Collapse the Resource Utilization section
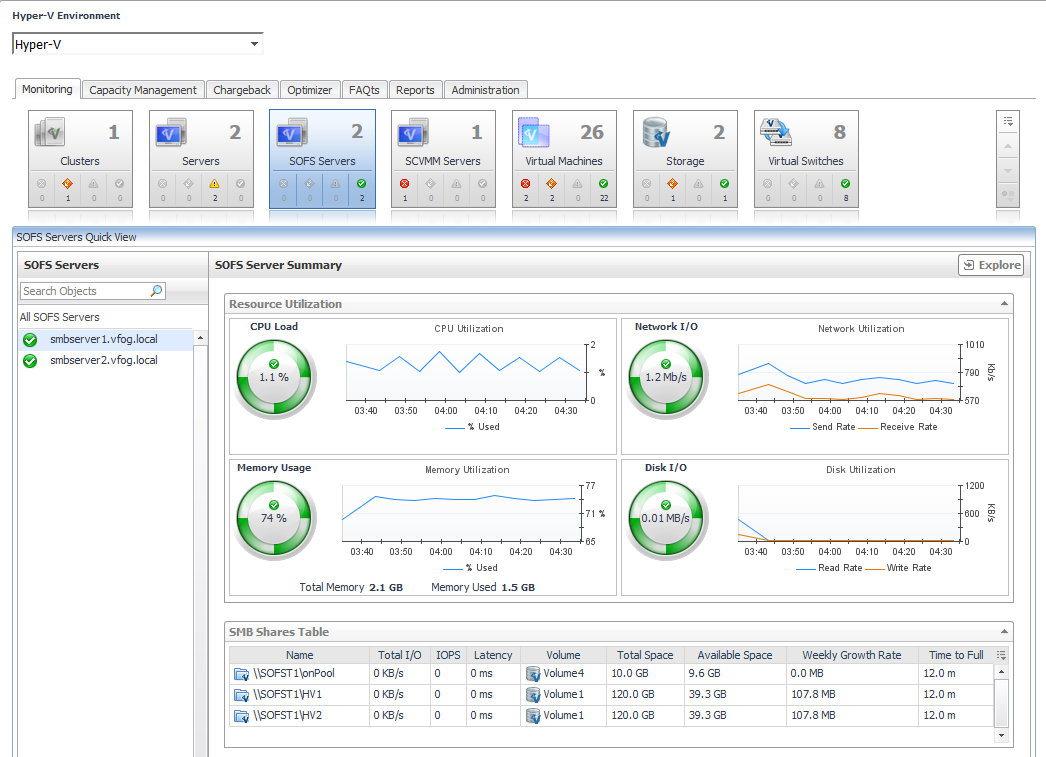 click(1004, 304)
